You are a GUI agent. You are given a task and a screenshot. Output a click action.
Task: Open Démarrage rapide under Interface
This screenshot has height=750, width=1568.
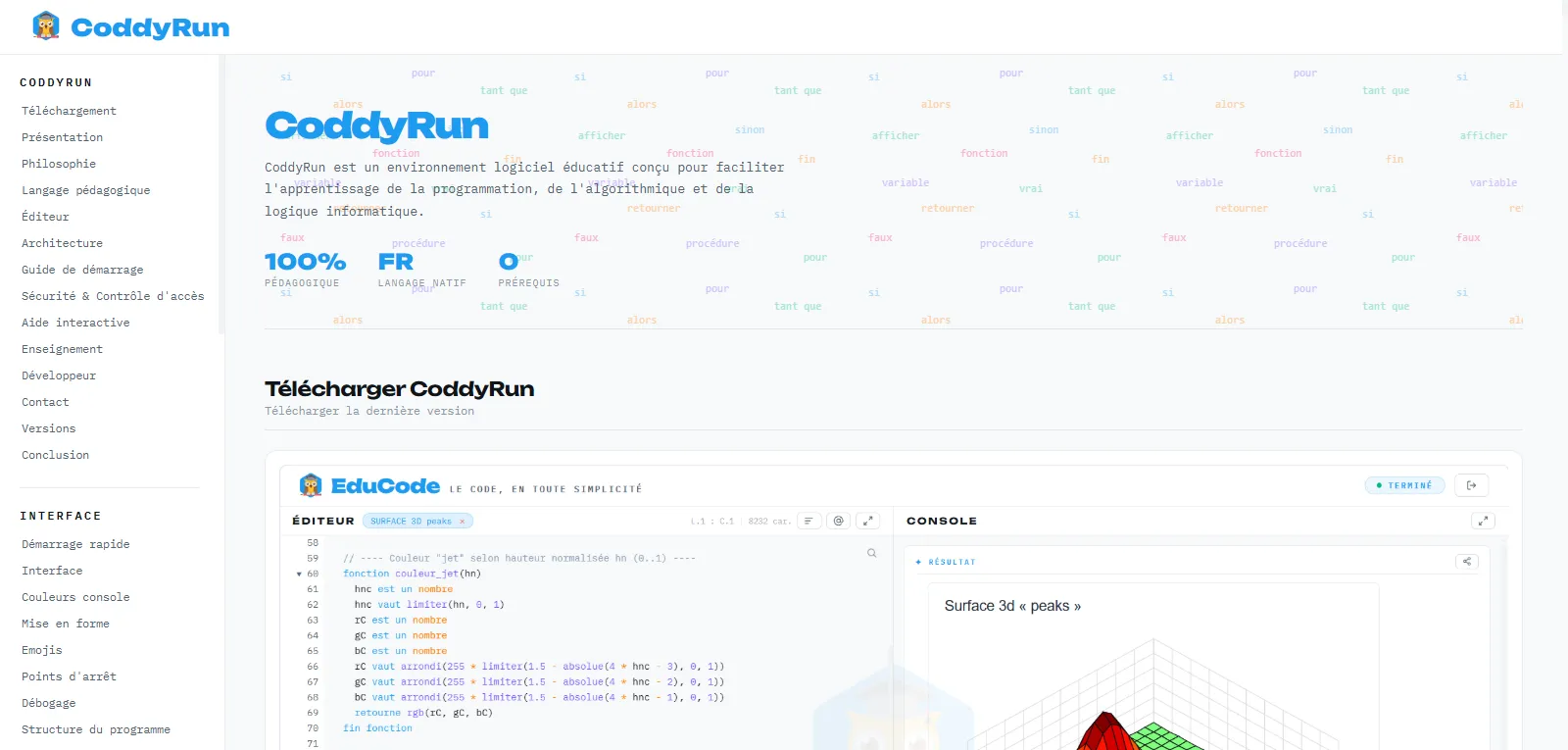[x=75, y=544]
